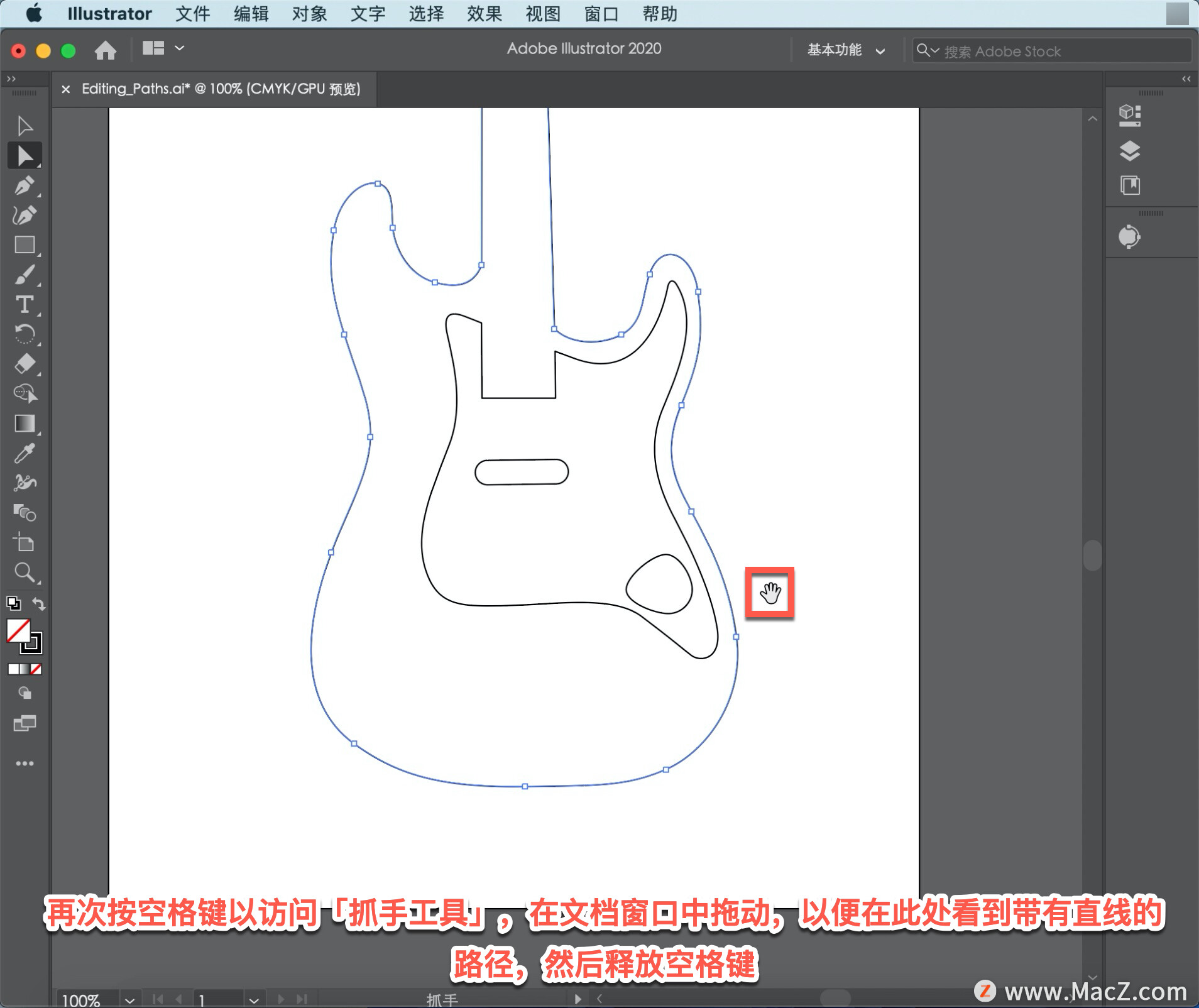
Task: Select the Direct Selection tool
Action: 25,155
